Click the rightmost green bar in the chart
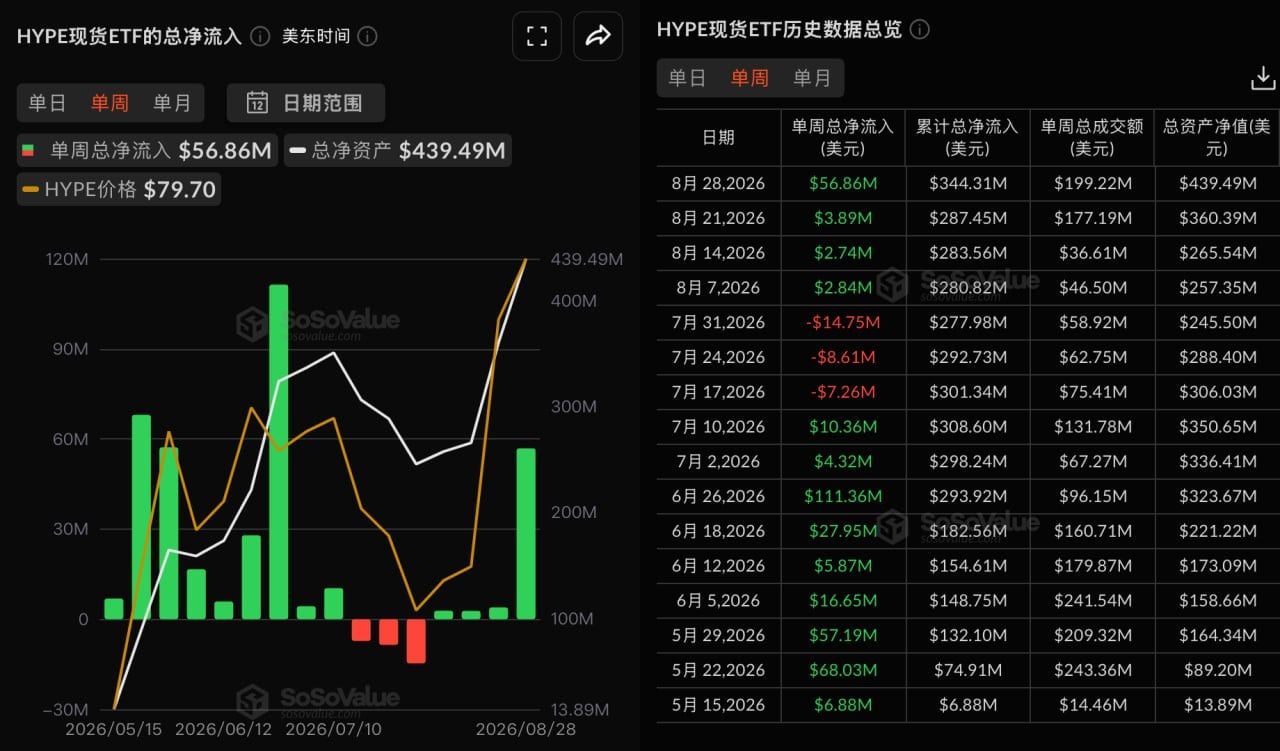 (x=526, y=534)
